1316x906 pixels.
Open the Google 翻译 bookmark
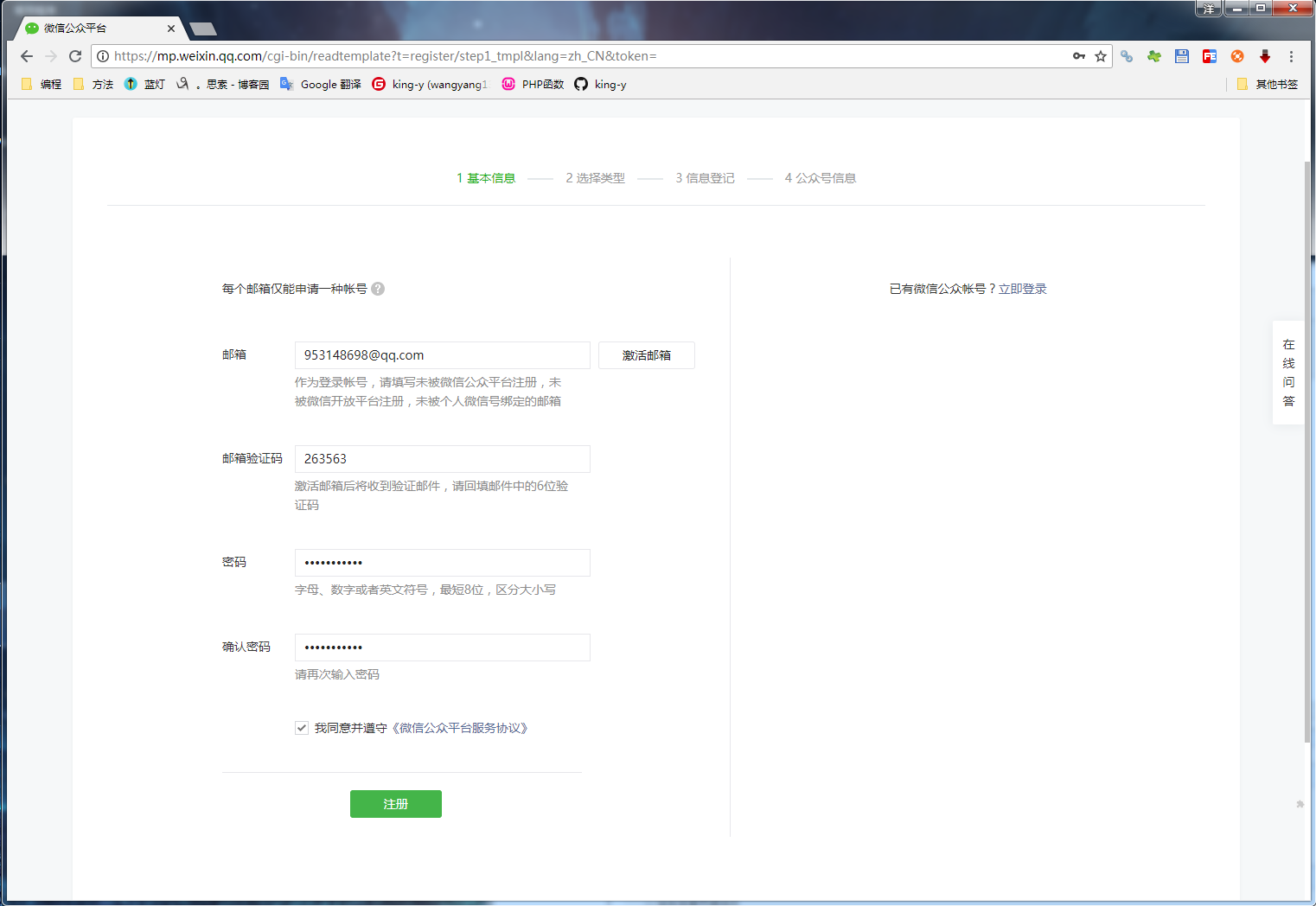[321, 84]
